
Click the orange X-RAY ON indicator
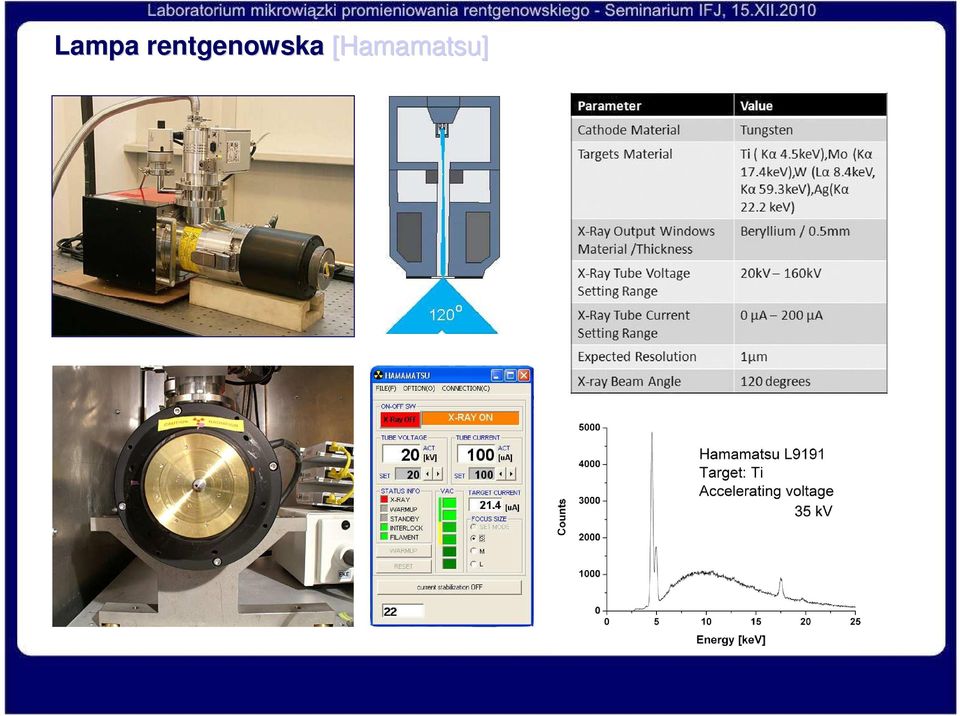(x=470, y=418)
